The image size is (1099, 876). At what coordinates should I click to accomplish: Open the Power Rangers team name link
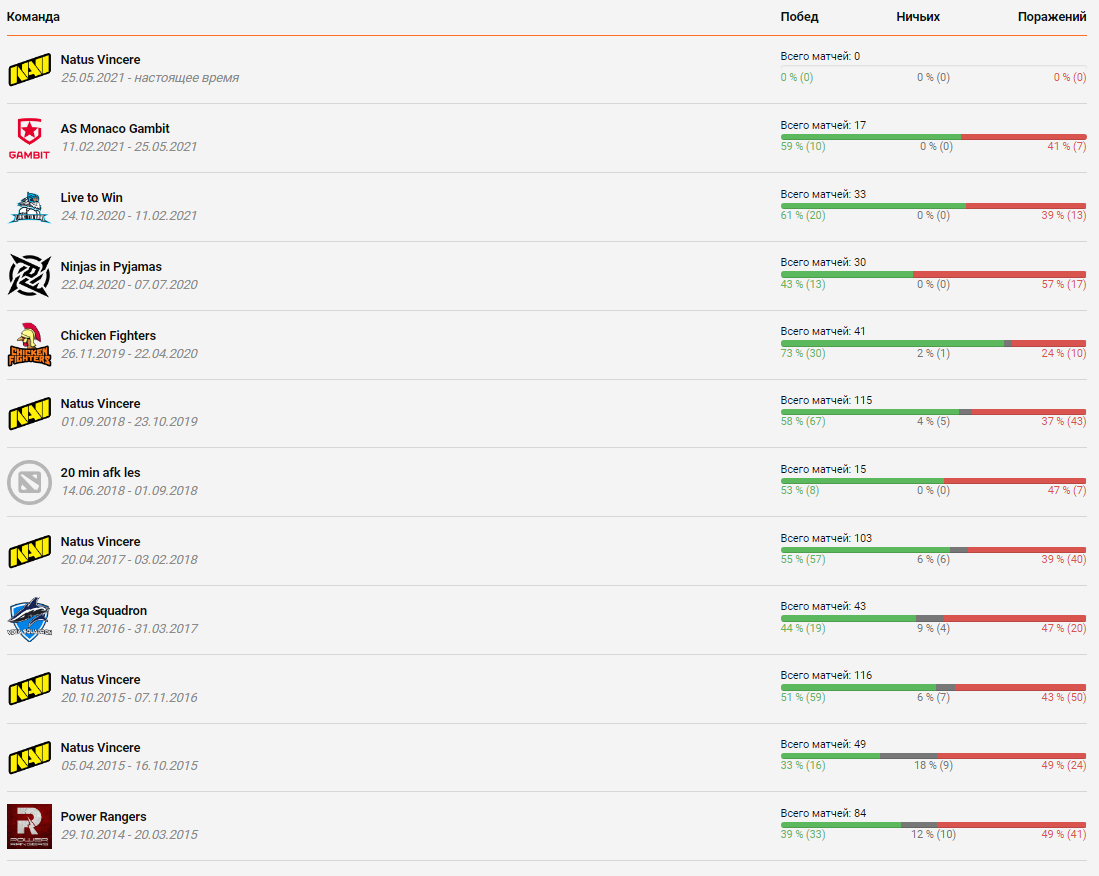[x=104, y=816]
